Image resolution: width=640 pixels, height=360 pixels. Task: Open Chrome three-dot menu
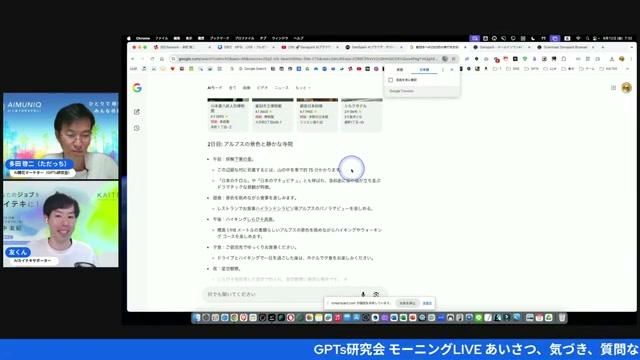631,59
